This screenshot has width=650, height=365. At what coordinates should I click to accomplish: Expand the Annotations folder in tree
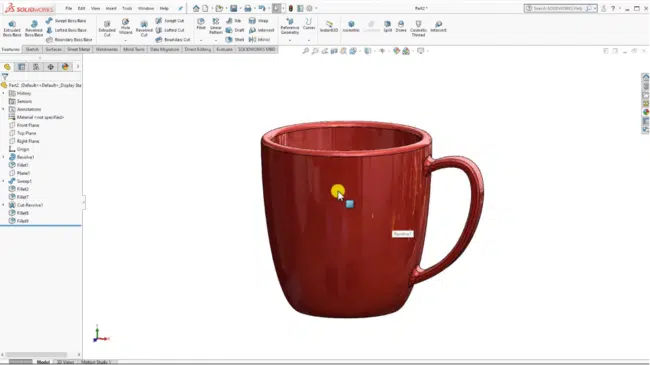tap(4, 109)
